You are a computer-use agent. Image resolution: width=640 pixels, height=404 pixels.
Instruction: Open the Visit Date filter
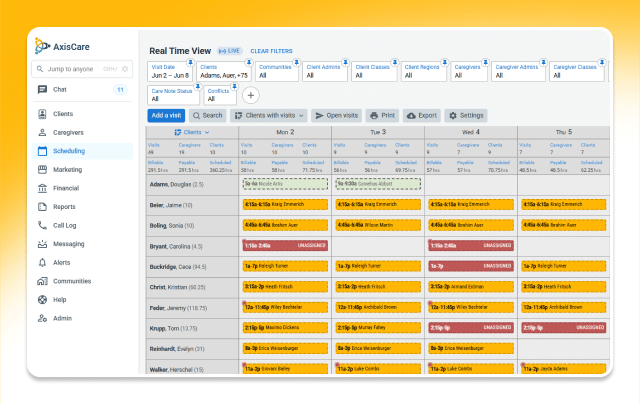170,71
